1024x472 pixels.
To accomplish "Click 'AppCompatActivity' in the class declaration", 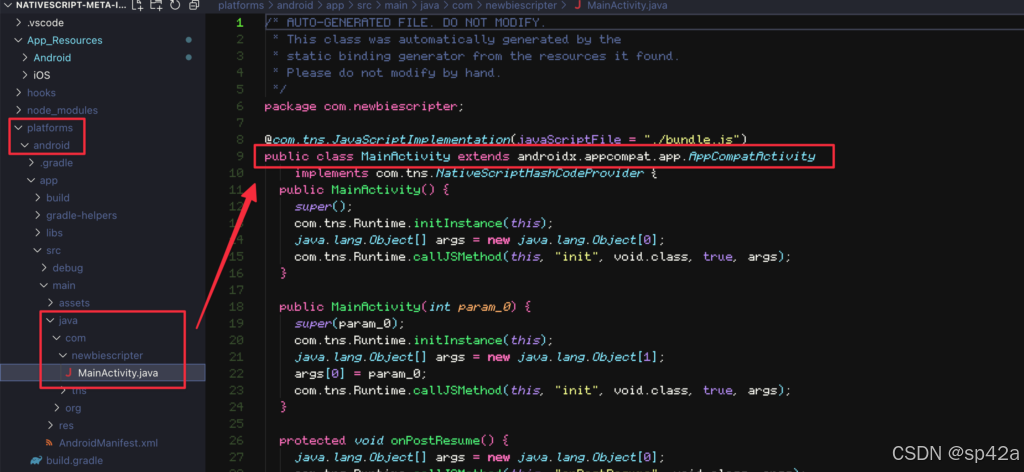I will tap(752, 157).
